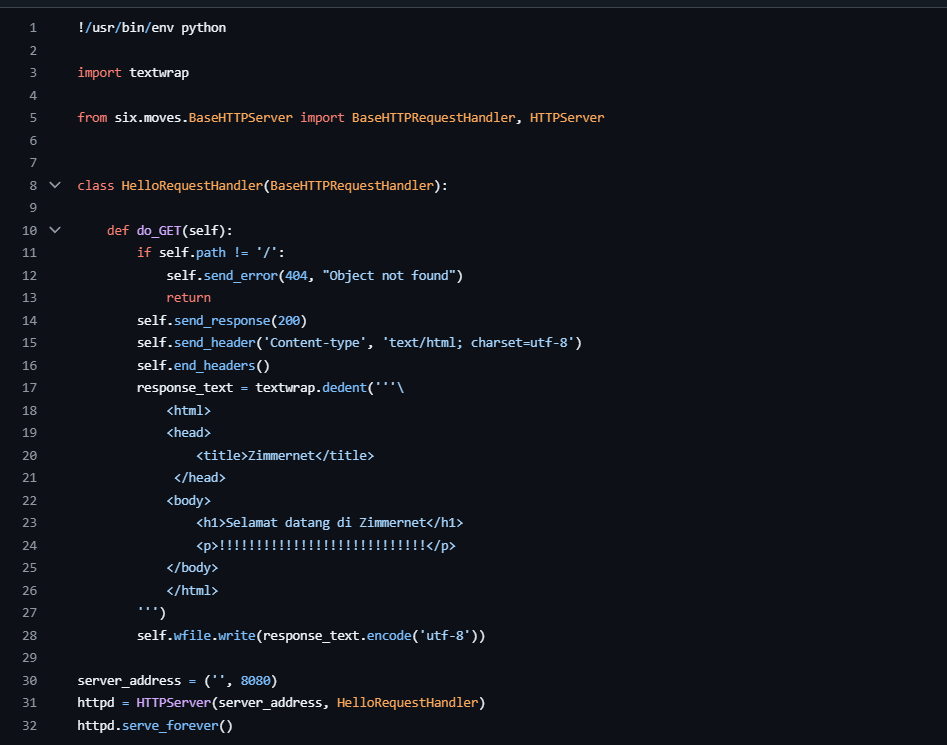947x745 pixels.
Task: Select line number 14
Action: pos(30,321)
